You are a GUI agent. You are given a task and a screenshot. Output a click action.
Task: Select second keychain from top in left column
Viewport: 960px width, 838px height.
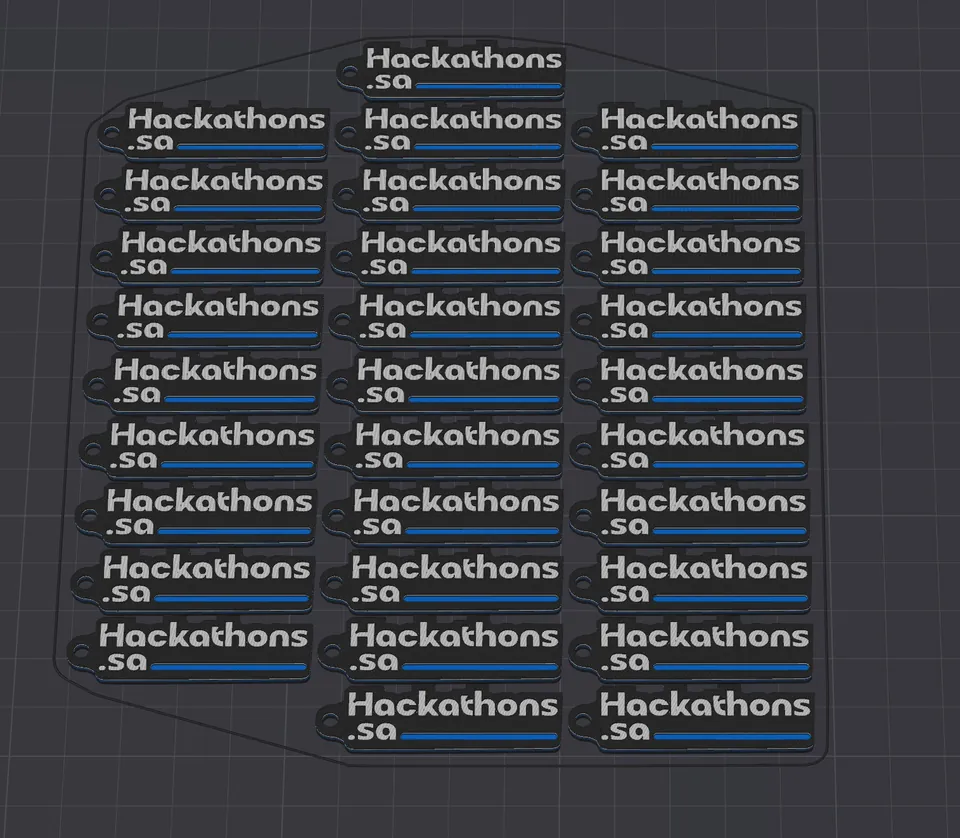click(211, 193)
